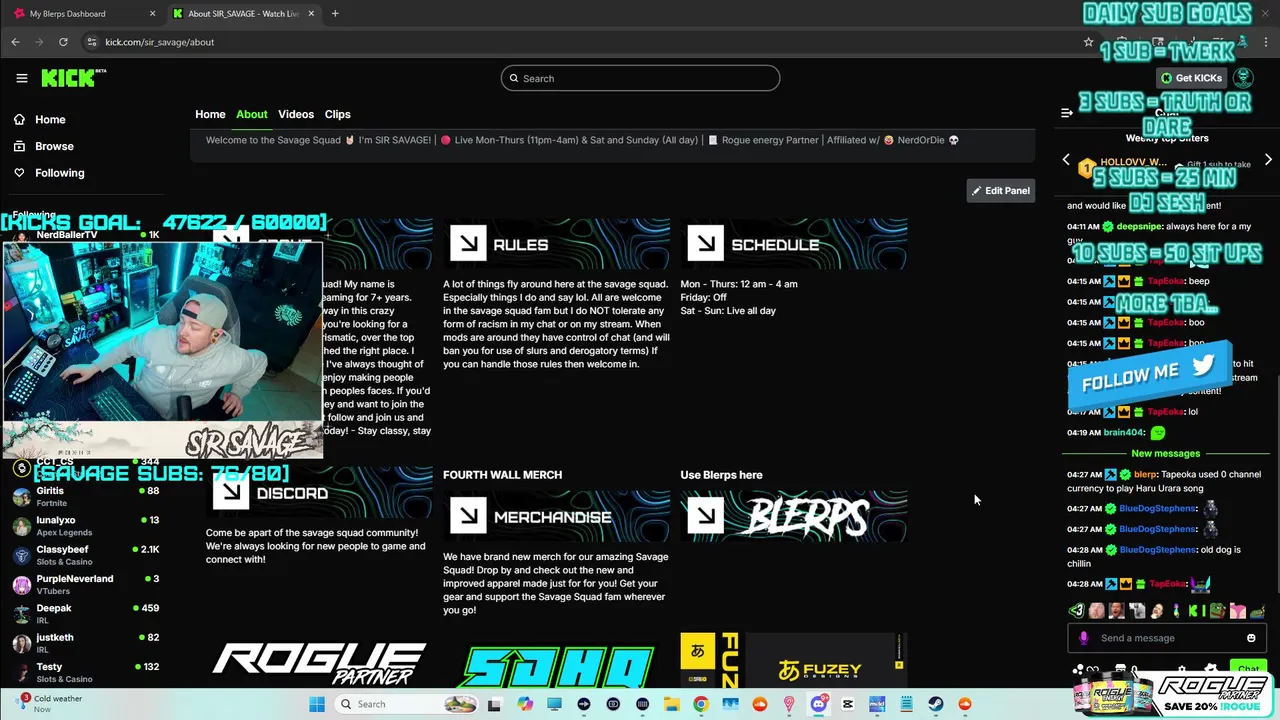Open the Videos channel tab
Image resolution: width=1280 pixels, height=720 pixels.
296,114
